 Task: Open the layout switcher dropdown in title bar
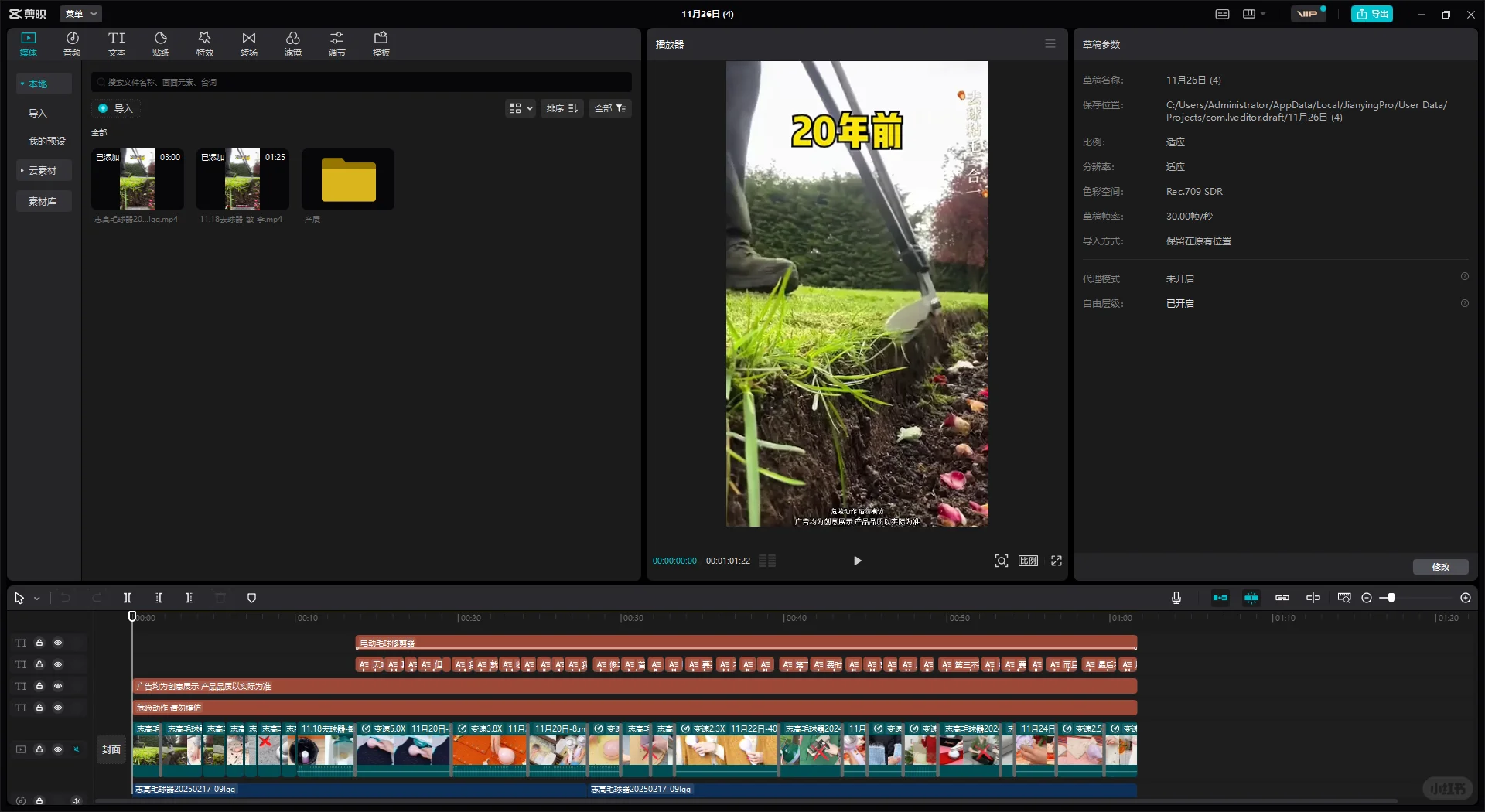click(1254, 14)
